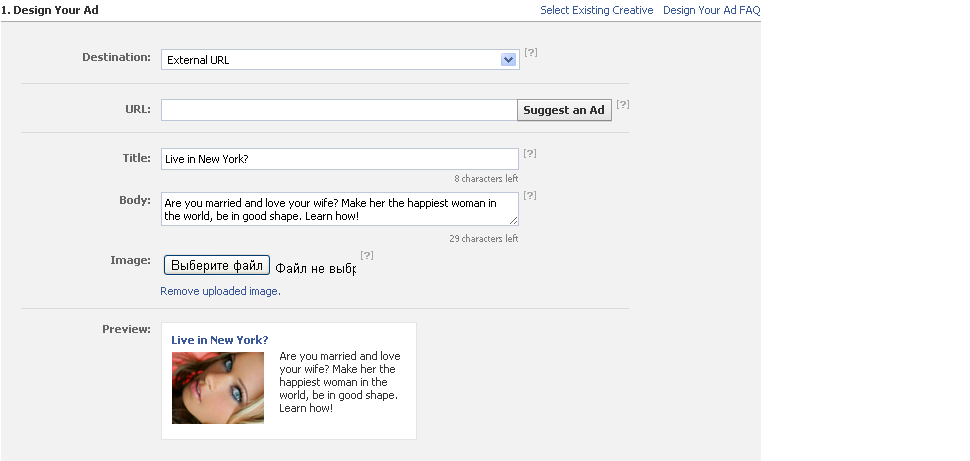
Task: Click the ad preview woman thumbnail
Action: (218, 388)
